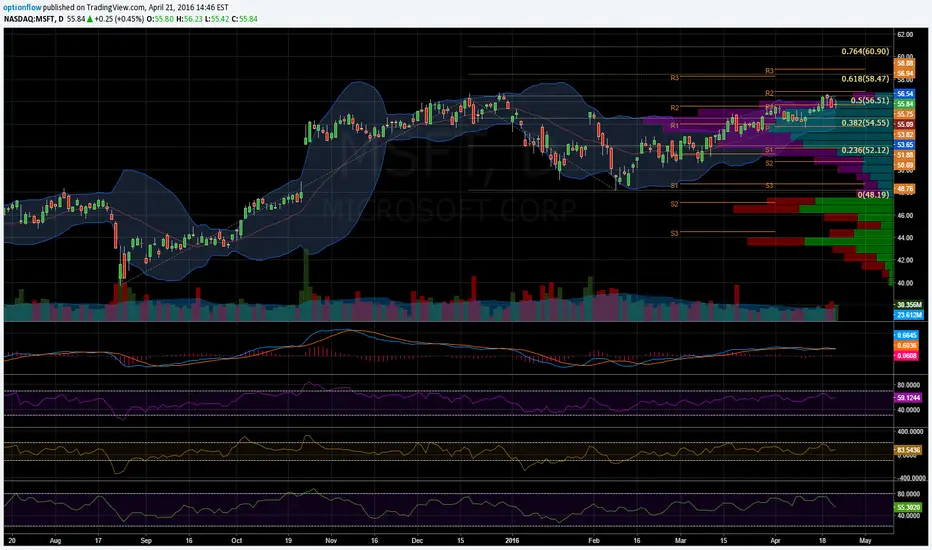Select the orange 48.76 price tag
Screen dimensions: 932x550
(x=905, y=189)
